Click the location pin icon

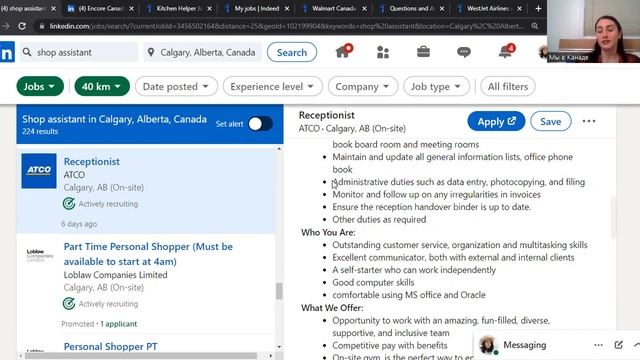[151, 52]
